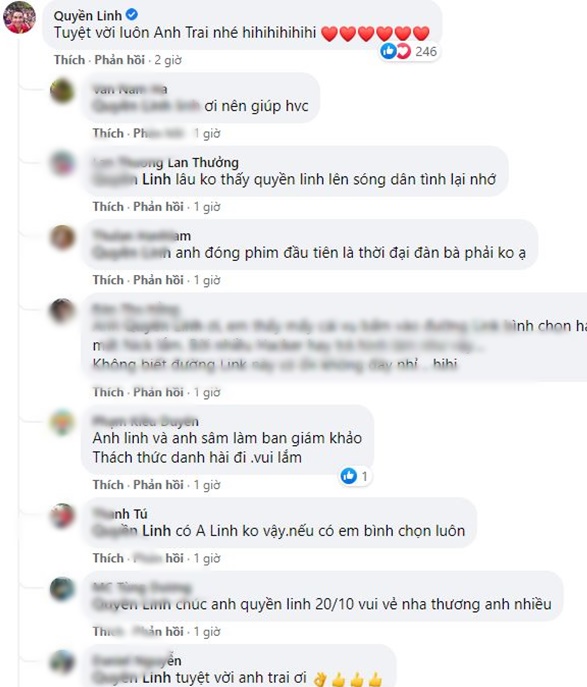Click the blue verified badge beside Quyền Linh
Screen dimensions: 587x687
click(x=132, y=15)
